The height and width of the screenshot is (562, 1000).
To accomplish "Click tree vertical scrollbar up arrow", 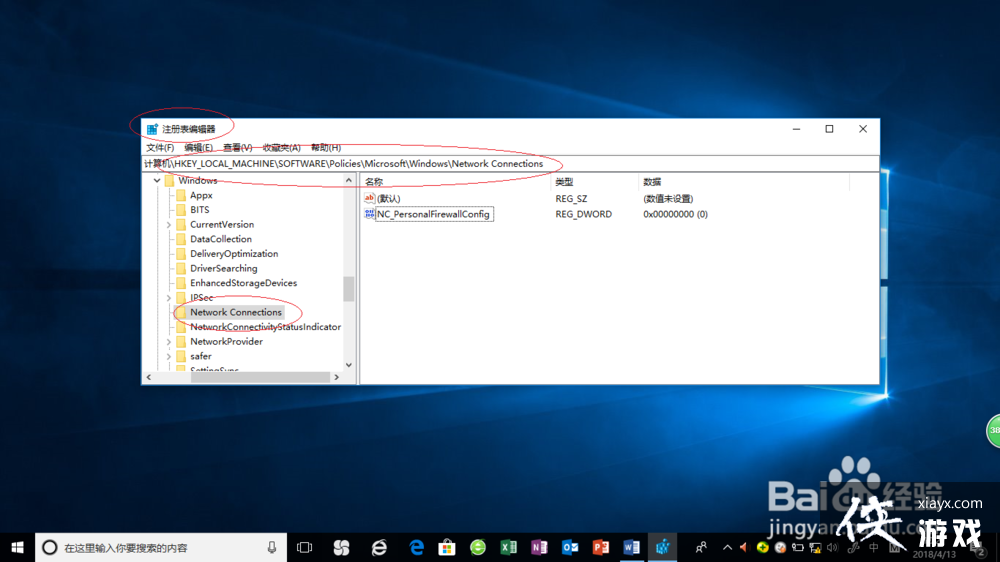I will coord(349,181).
